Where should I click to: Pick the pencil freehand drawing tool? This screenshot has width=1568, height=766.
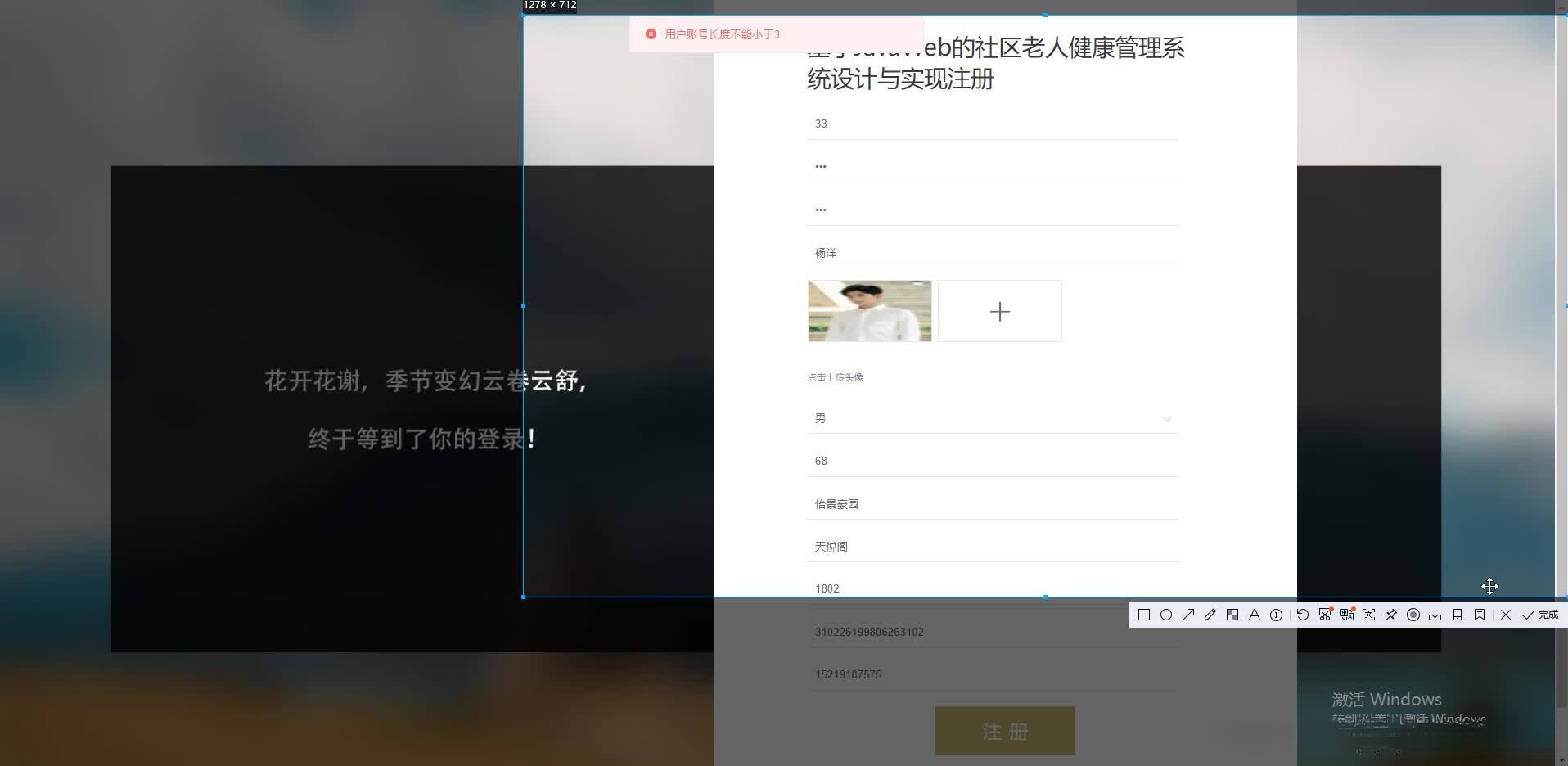(1210, 614)
